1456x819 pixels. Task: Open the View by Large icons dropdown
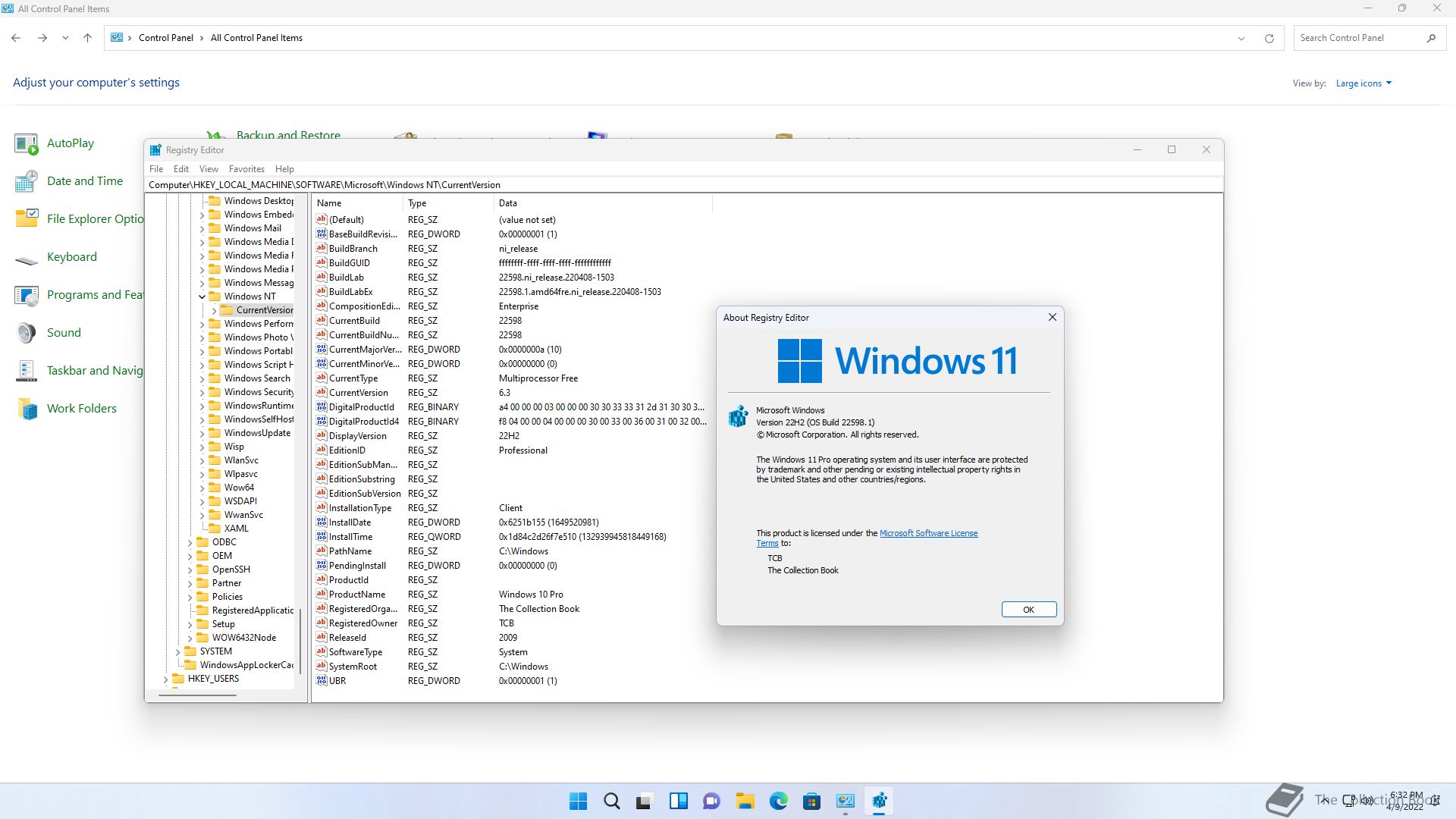[1363, 83]
